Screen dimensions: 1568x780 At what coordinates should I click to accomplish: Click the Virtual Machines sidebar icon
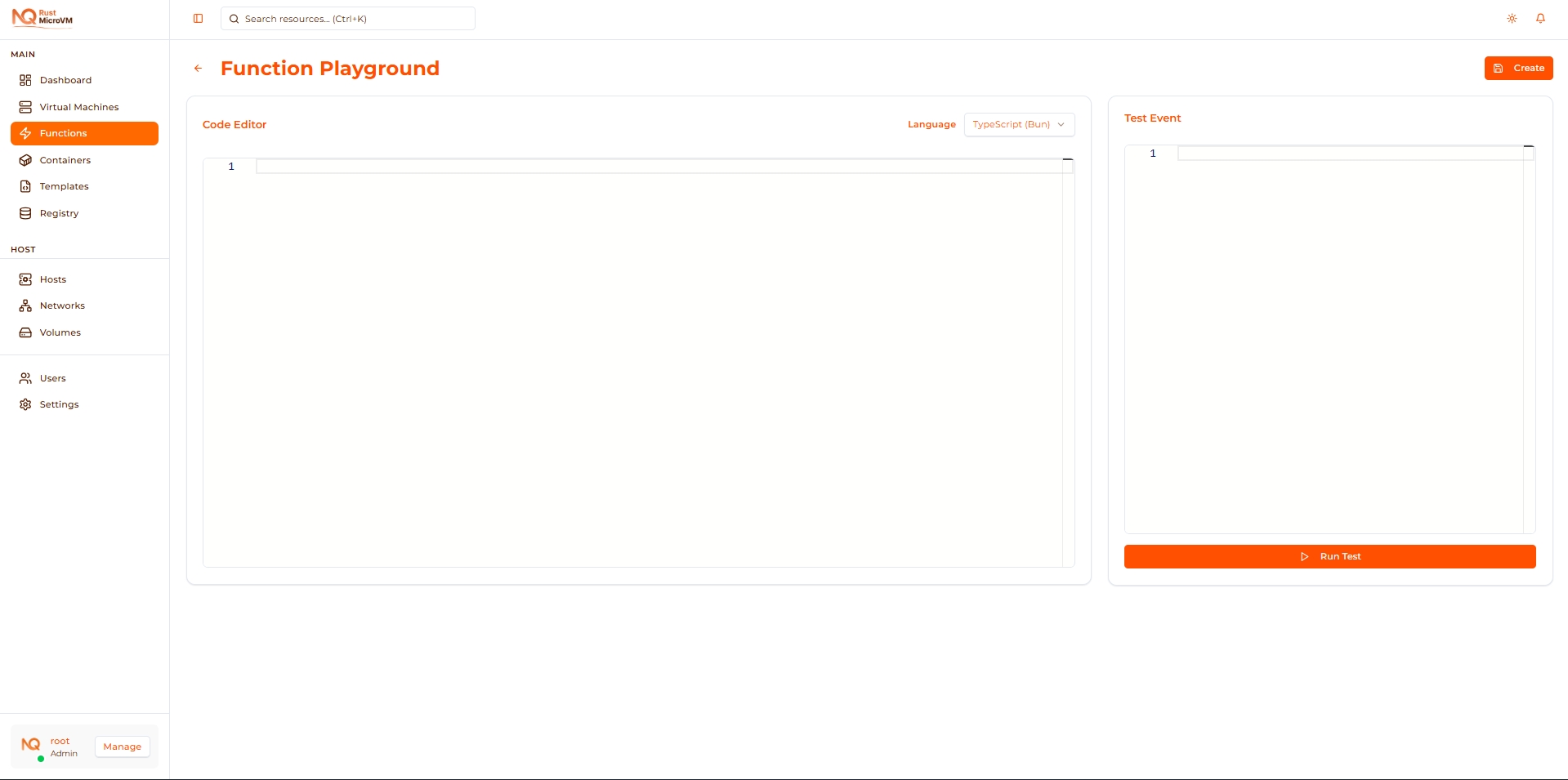click(25, 106)
